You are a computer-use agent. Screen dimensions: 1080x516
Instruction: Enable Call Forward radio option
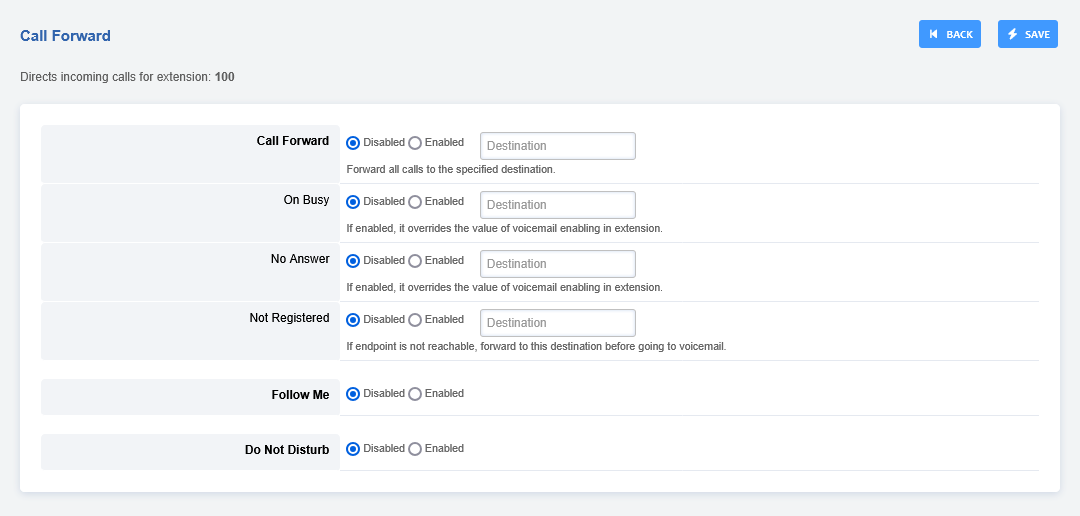[x=415, y=143]
